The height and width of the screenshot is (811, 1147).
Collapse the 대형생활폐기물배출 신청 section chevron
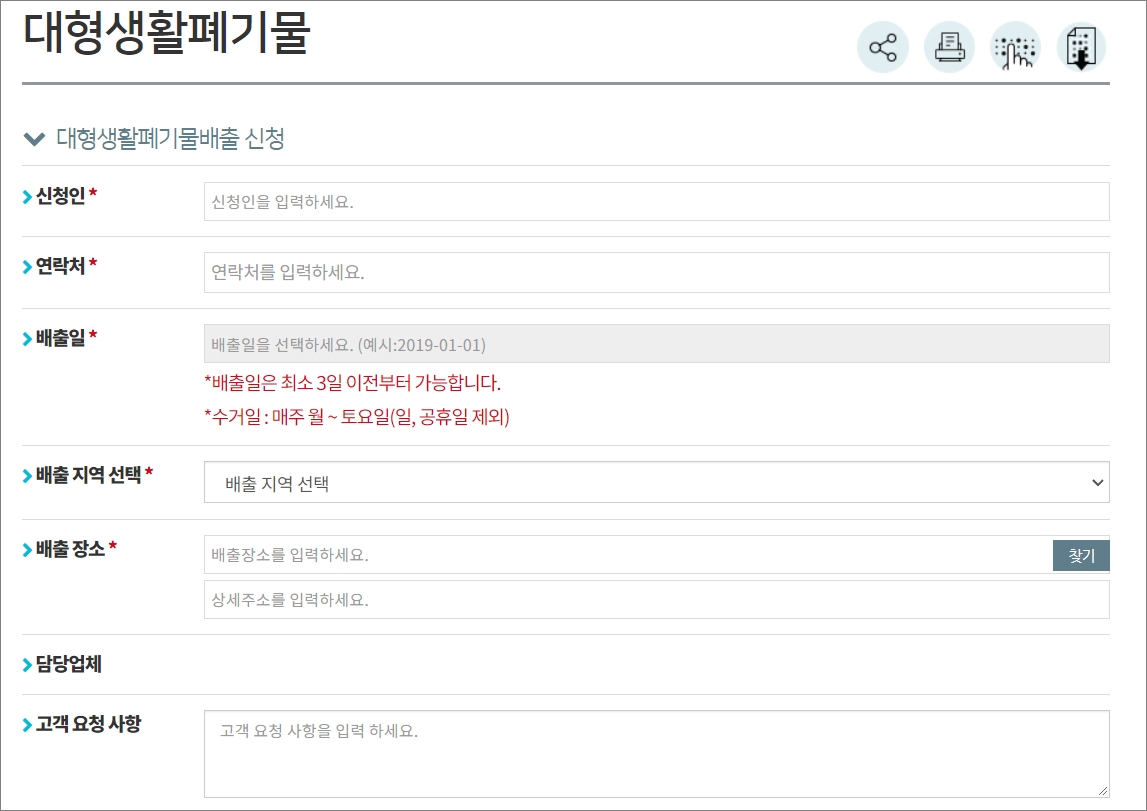click(x=31, y=137)
